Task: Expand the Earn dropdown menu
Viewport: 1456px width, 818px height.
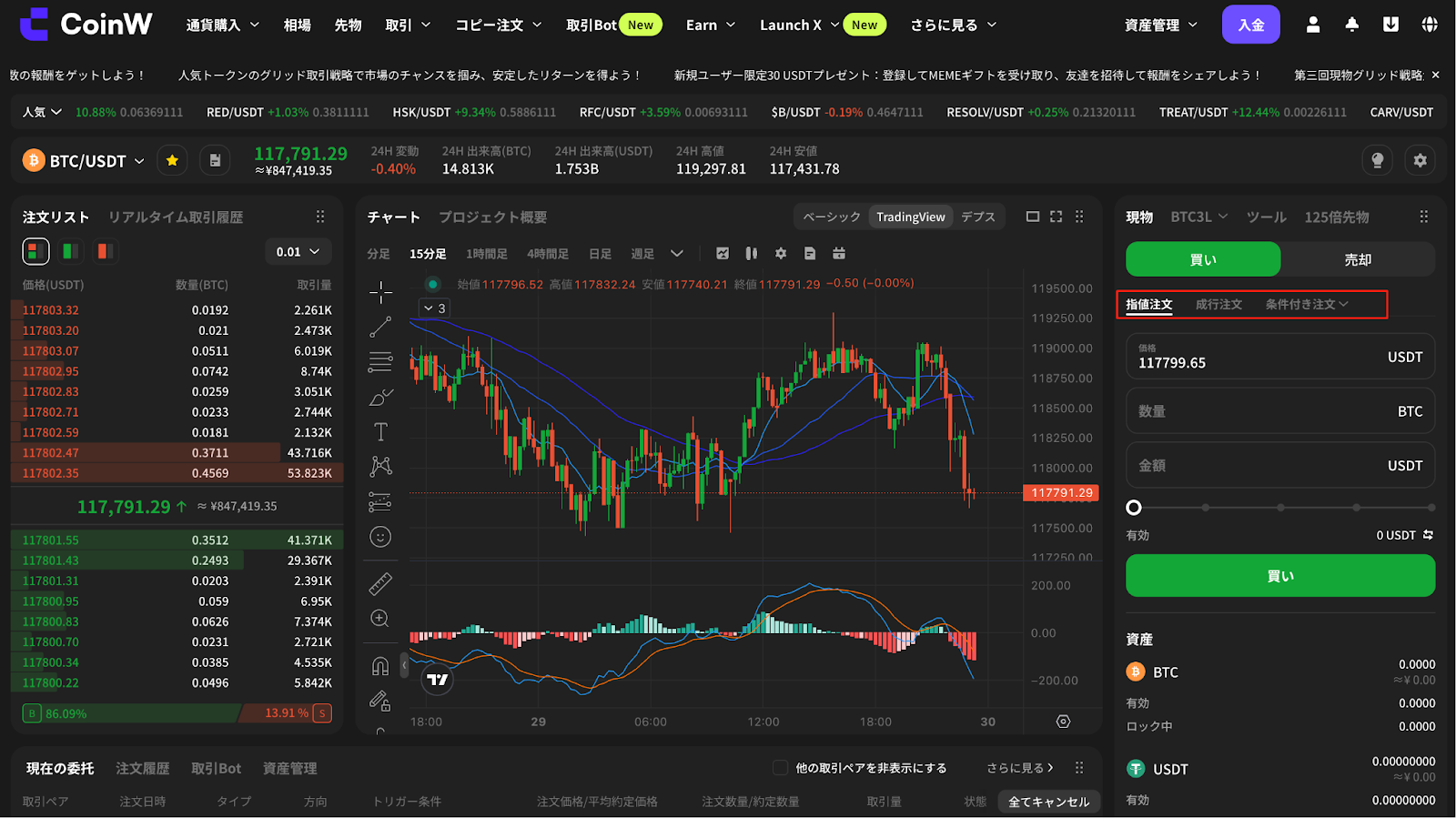Action: (711, 25)
